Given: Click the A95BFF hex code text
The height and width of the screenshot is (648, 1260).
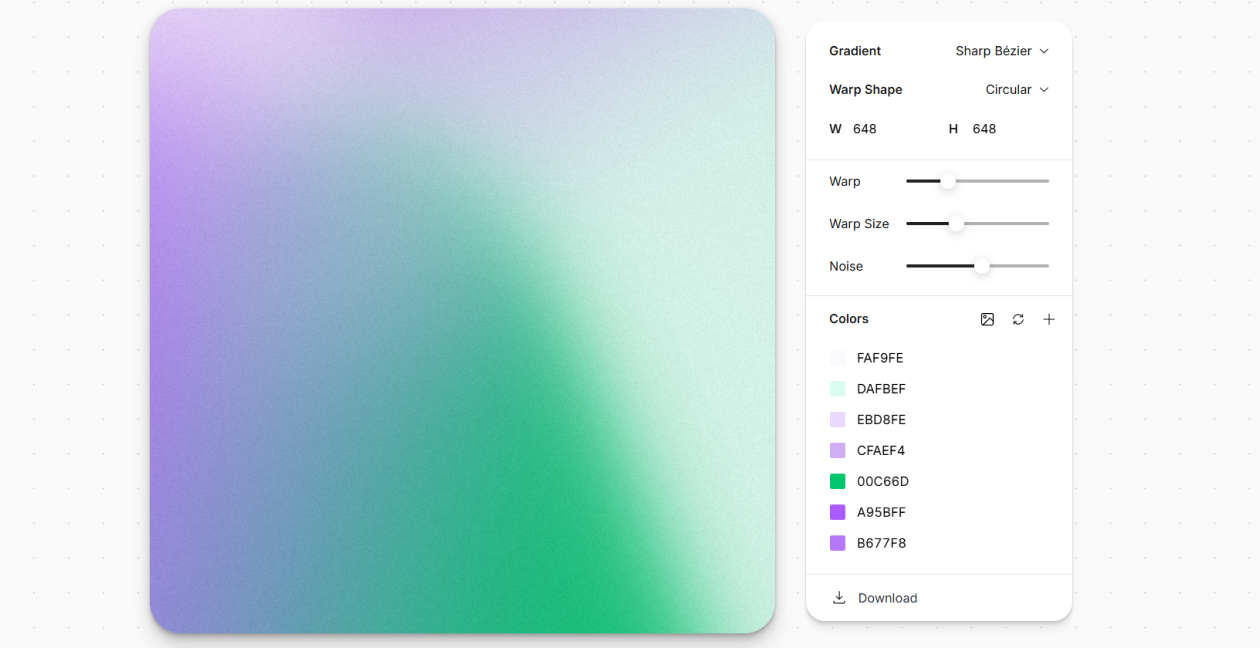Looking at the screenshot, I should pos(880,513).
